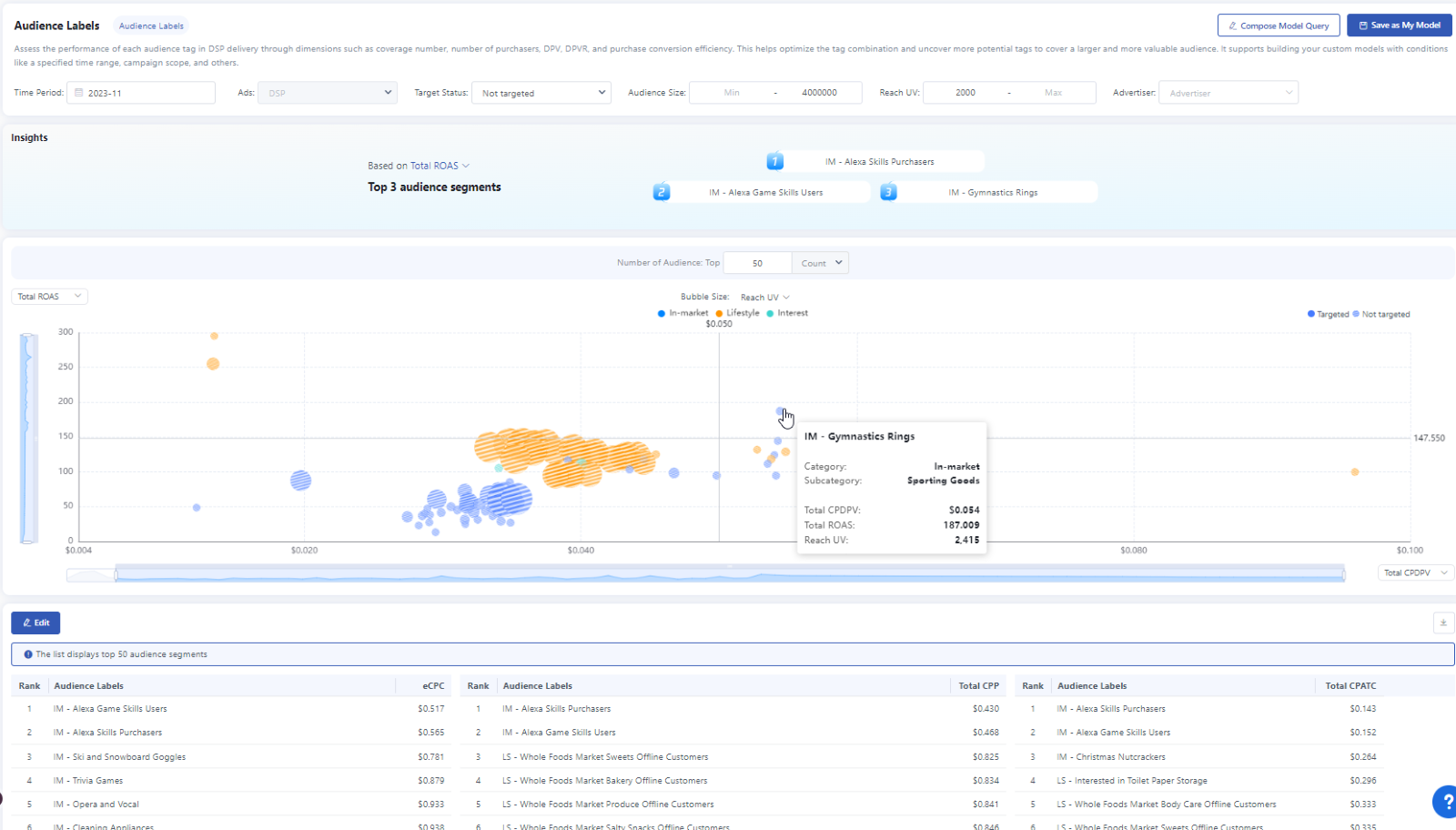Sort by the Total CPP column header
Viewport: 1456px width, 830px height.
click(978, 686)
